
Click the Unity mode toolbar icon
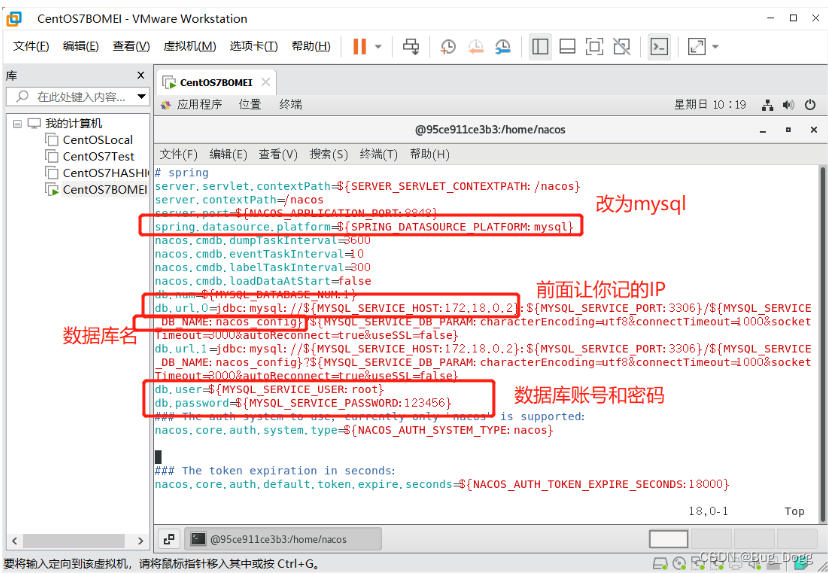622,46
